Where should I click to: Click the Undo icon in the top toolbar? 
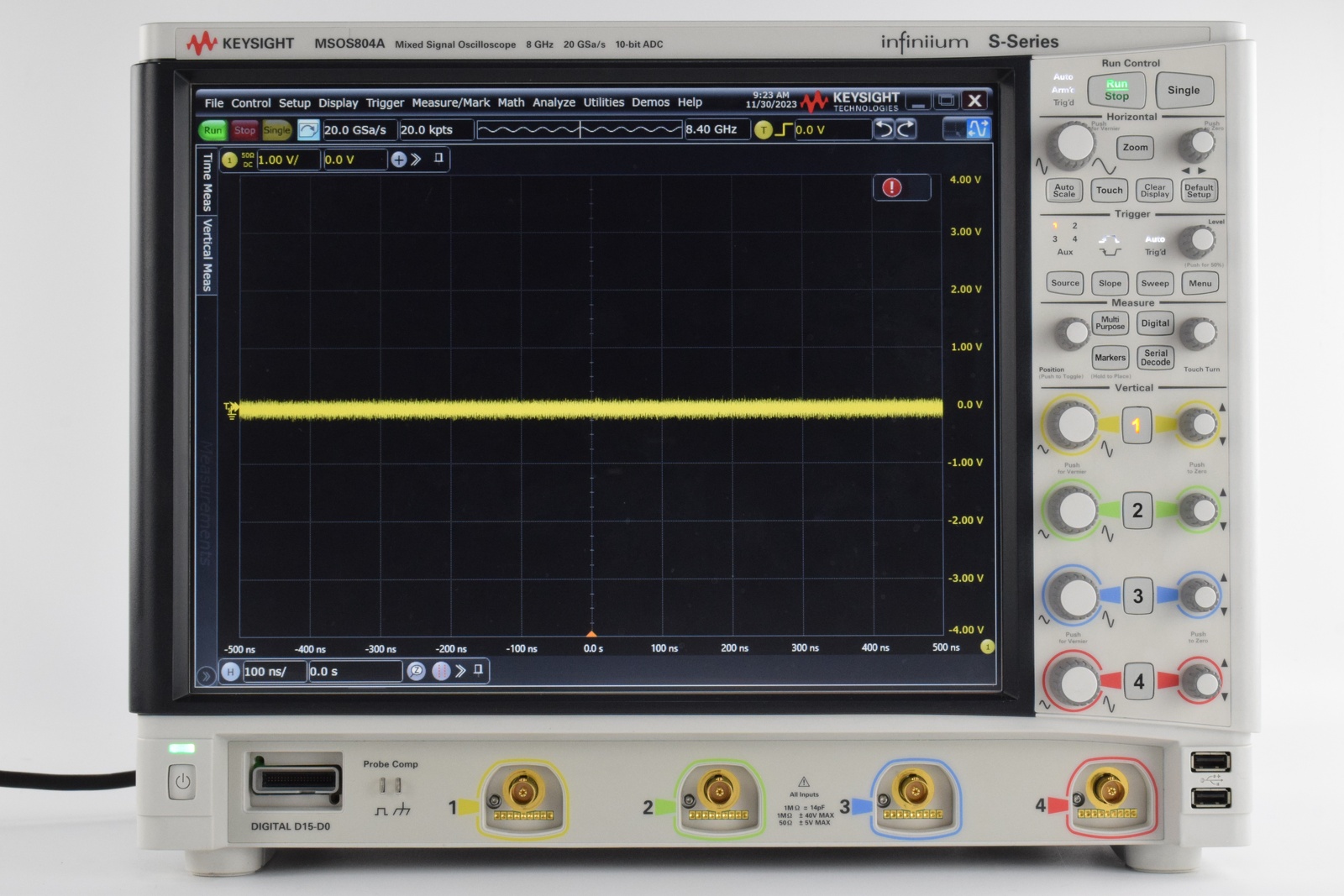tap(885, 130)
